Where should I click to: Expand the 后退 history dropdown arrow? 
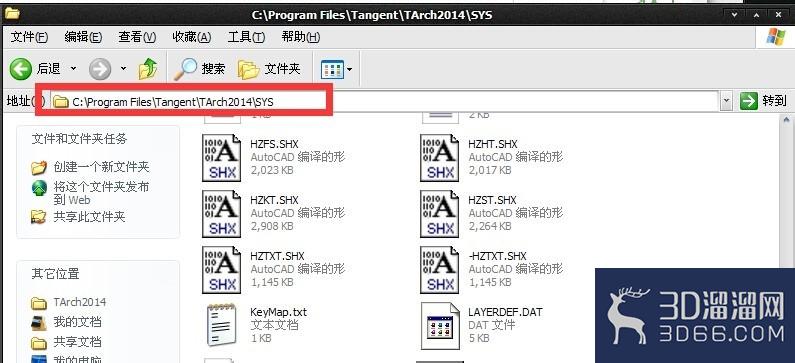(74, 68)
